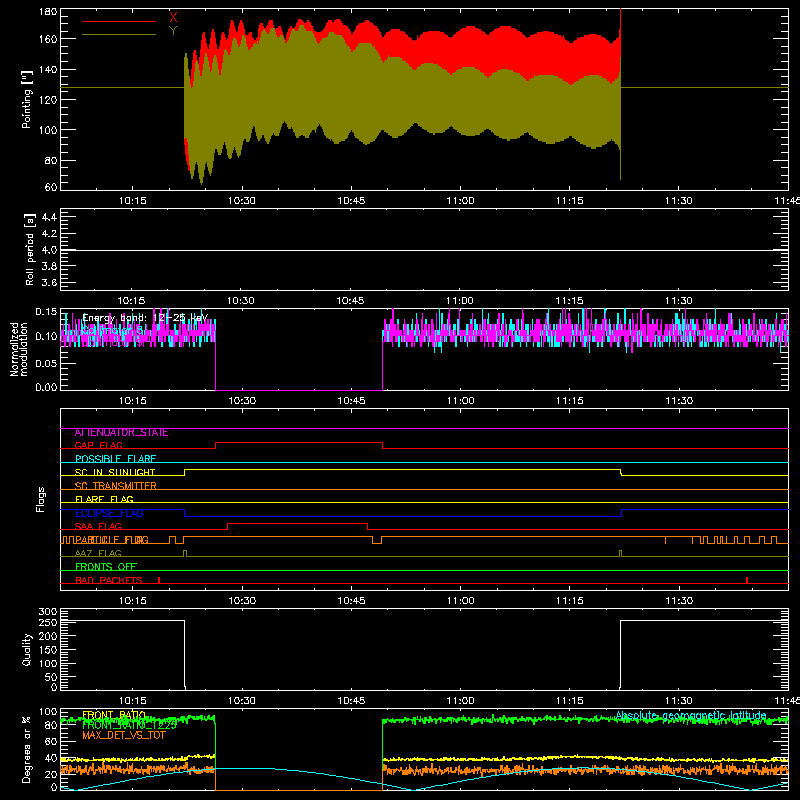The height and width of the screenshot is (800, 800).
Task: Click the PARTICLE_FLAG label
Action: coord(112,540)
